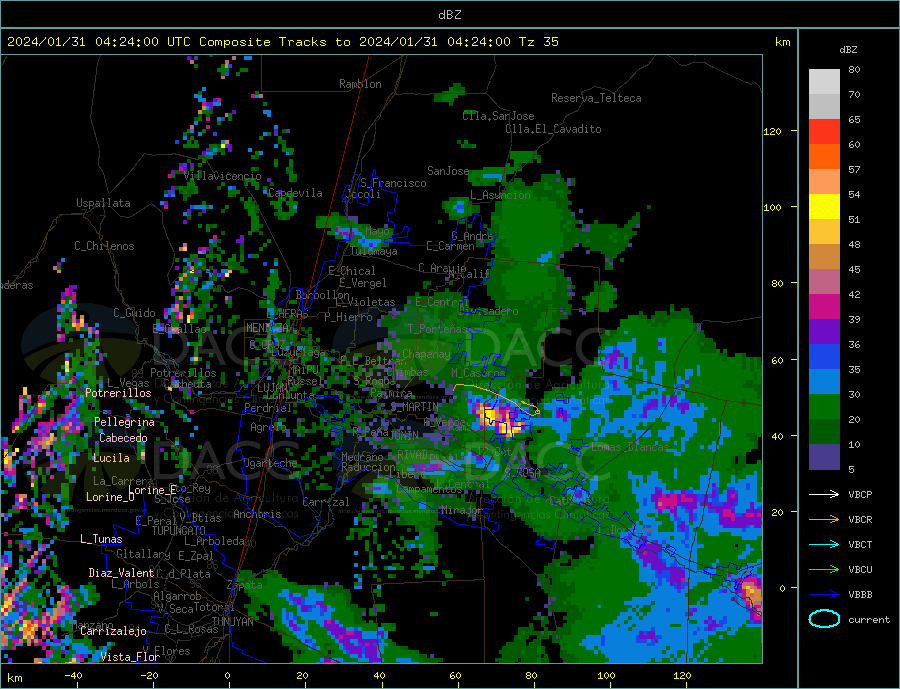Select the magenta 39-42 dBZ swatch
The width and height of the screenshot is (900, 689).
[x=824, y=307]
